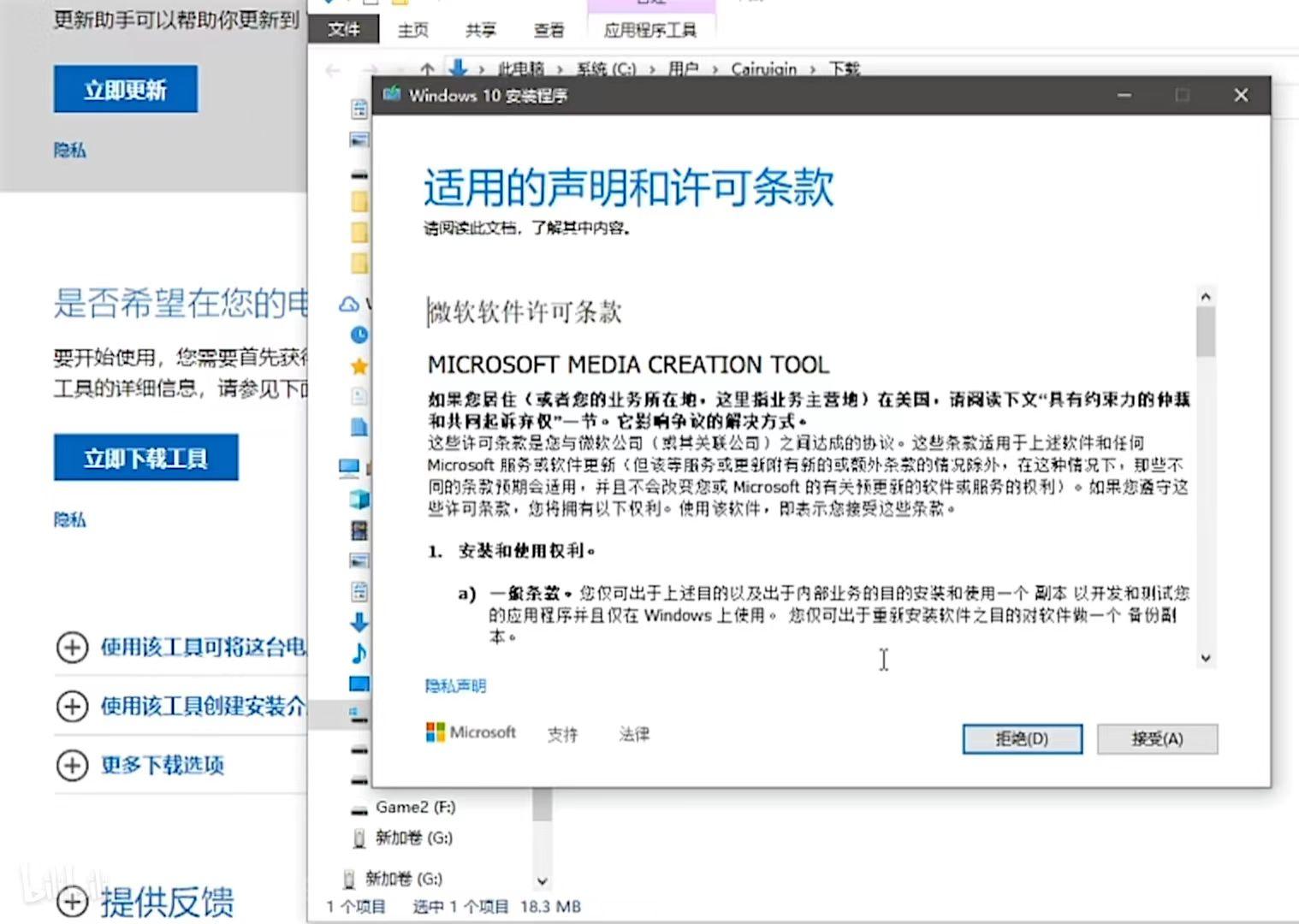The width and height of the screenshot is (1299, 924).
Task: Click 用户 in the address breadcrumb
Action: (683, 69)
